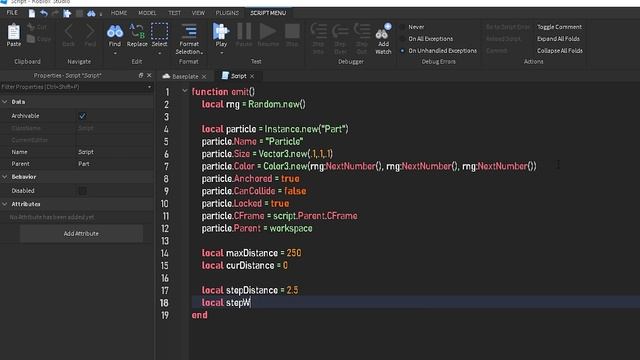The height and width of the screenshot is (360, 640).
Task: Close the Baseplate tab
Action: point(204,77)
